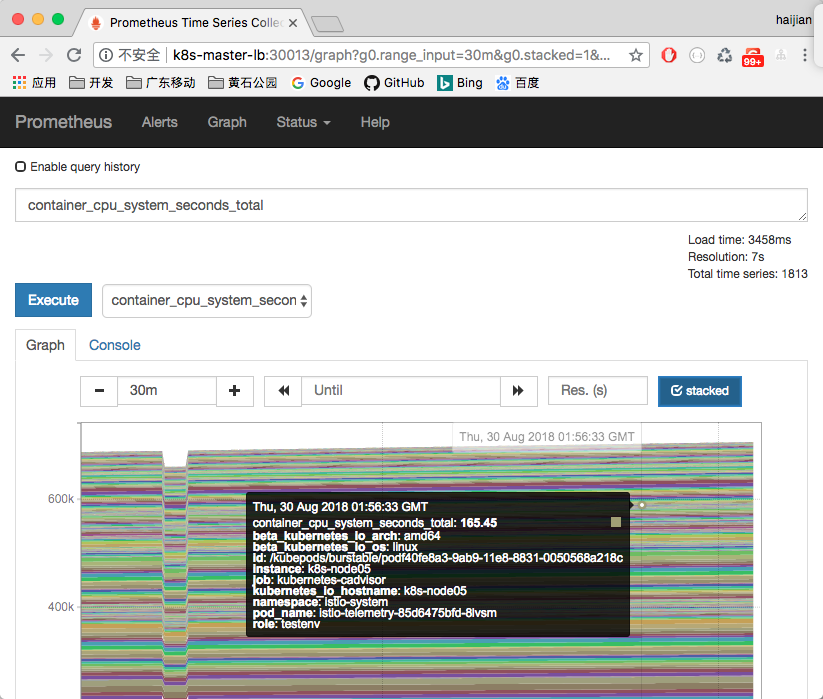Click the "Total time series: 1813" text
Screen dimensions: 823x699
pyautogui.click(x=747, y=274)
